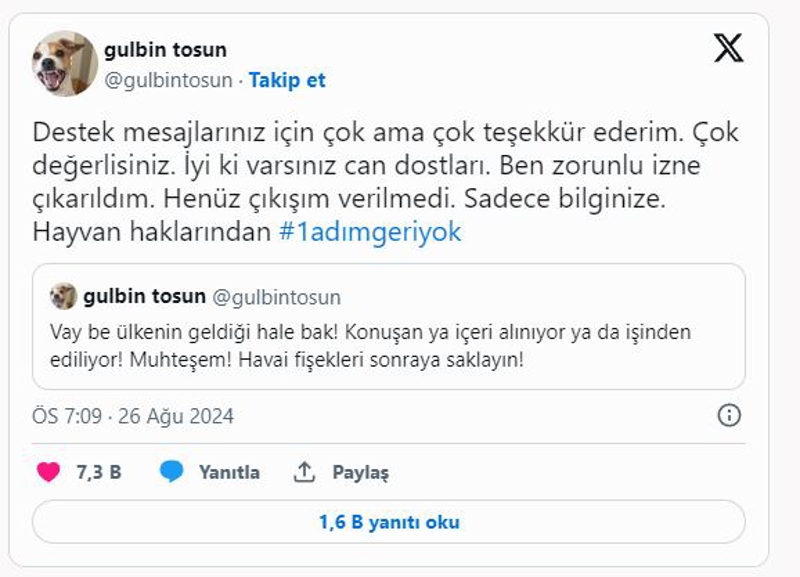Click @gulbintosun handle in quoted tweet
This screenshot has height=577, width=800.
(277, 297)
